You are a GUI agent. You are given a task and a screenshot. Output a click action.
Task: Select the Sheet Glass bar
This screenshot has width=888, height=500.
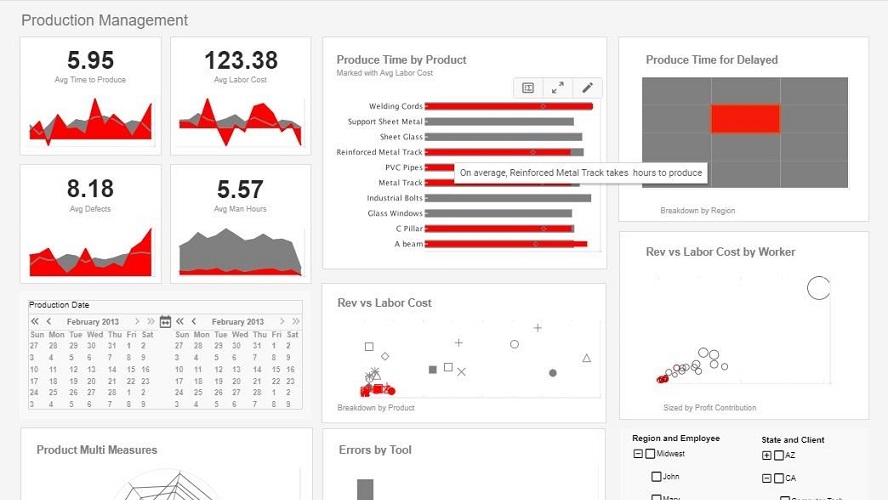[x=503, y=137]
